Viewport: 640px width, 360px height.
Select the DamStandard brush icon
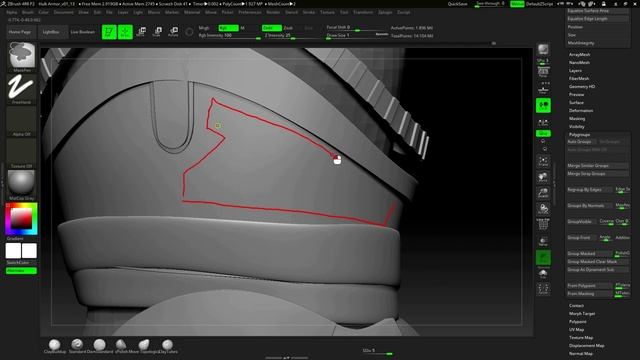click(100, 345)
